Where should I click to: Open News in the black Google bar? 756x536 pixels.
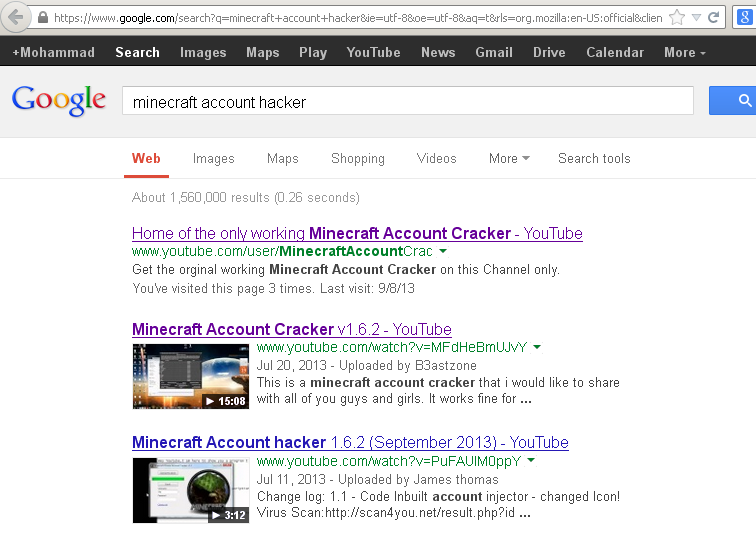(x=438, y=52)
